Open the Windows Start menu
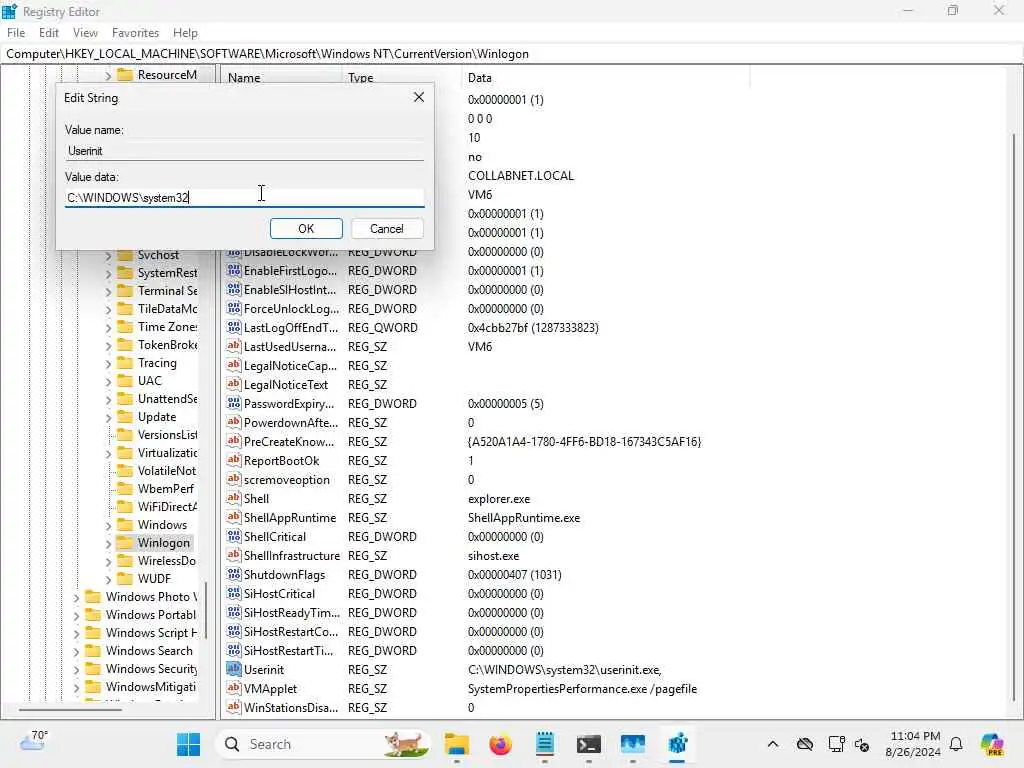 pyautogui.click(x=188, y=744)
